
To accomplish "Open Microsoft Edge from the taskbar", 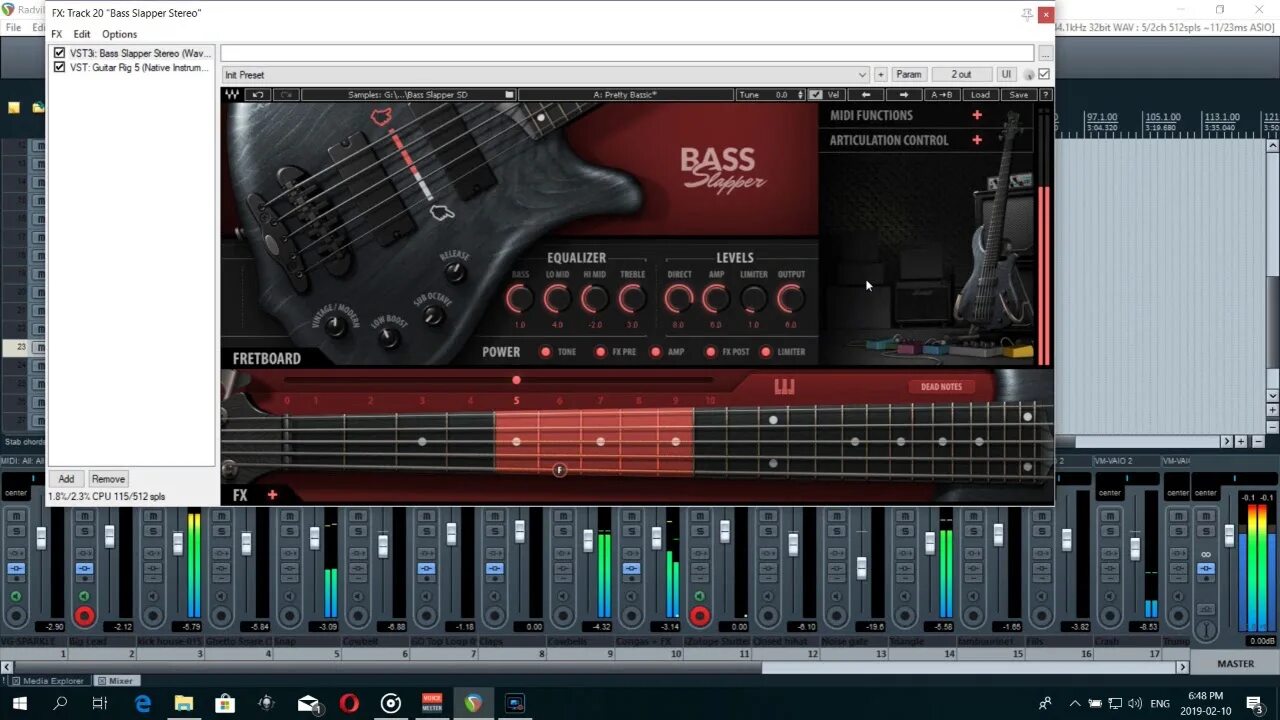I will 143,703.
